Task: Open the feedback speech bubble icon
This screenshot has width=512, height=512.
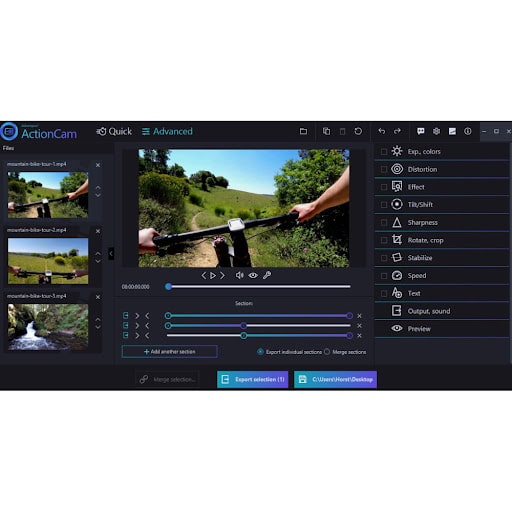Action: point(421,131)
